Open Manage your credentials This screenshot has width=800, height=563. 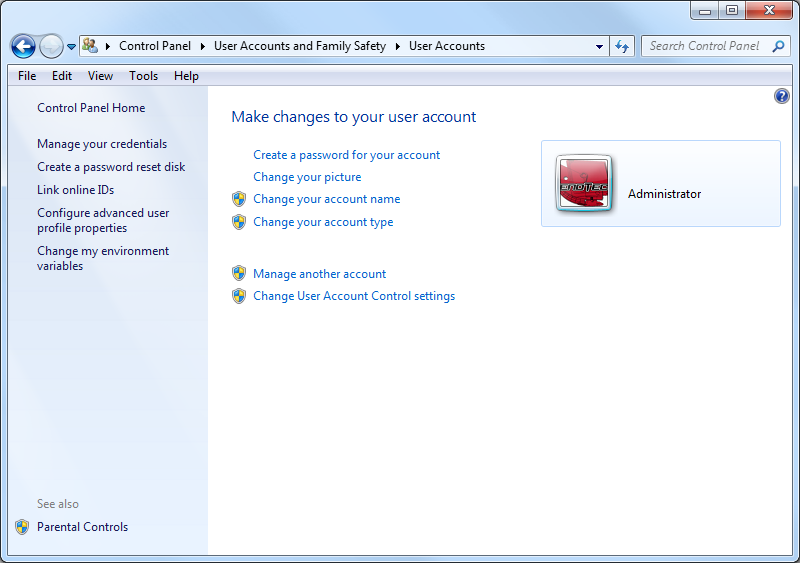point(102,144)
